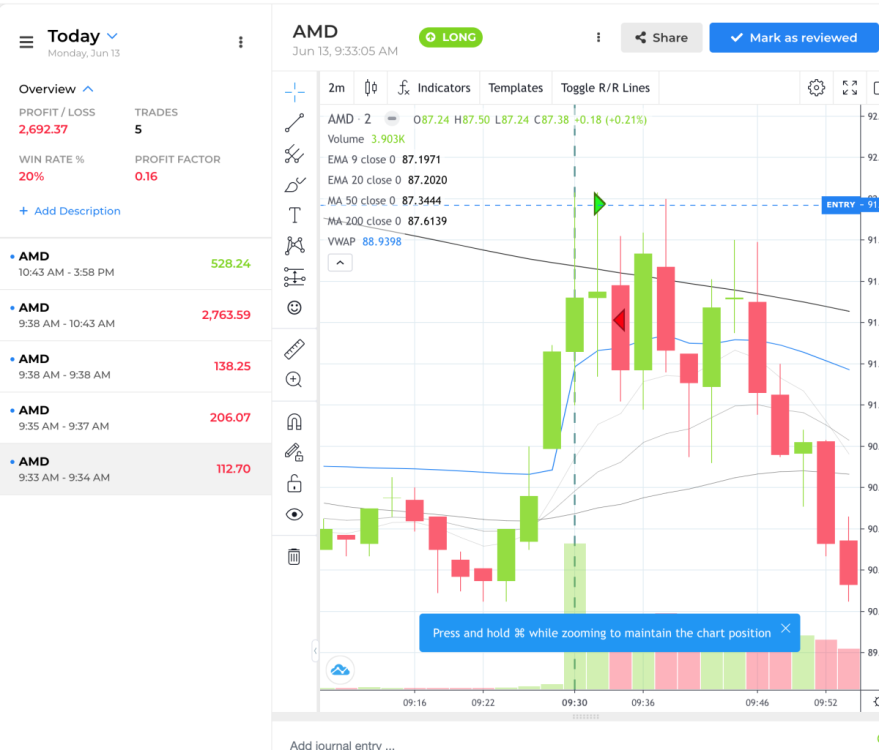The height and width of the screenshot is (750, 879).
Task: Open chart settings gear
Action: 816,88
